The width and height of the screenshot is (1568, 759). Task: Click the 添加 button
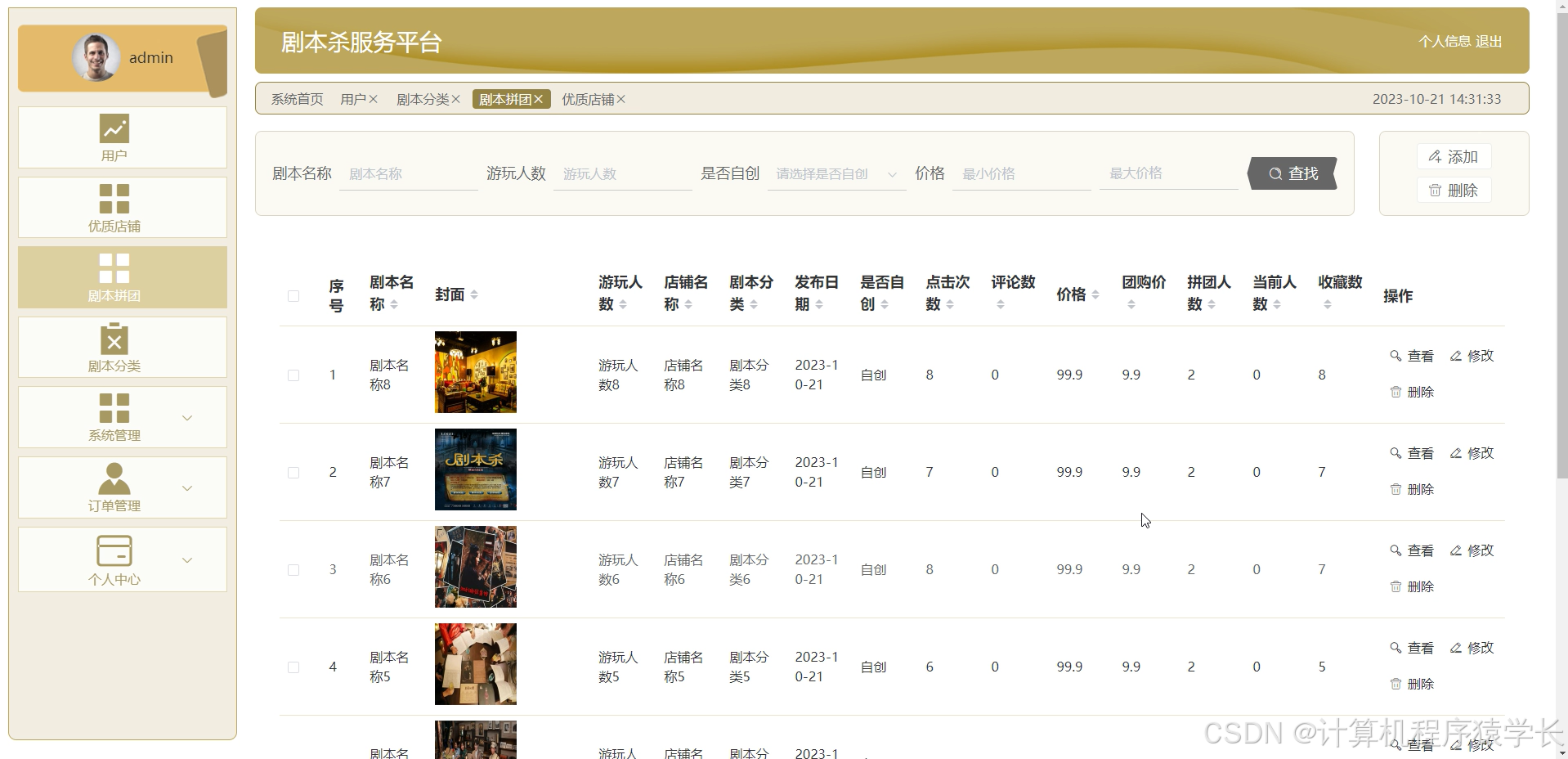1454,156
